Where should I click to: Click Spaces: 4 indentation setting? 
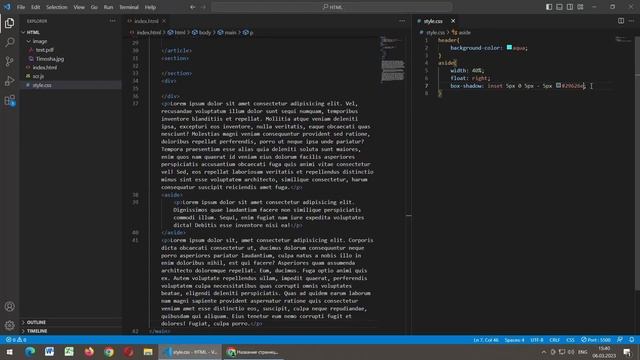pos(514,340)
